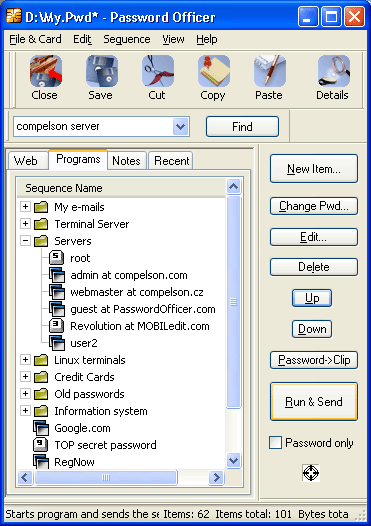
Task: Switch to the Notes tab
Action: pyautogui.click(x=126, y=161)
